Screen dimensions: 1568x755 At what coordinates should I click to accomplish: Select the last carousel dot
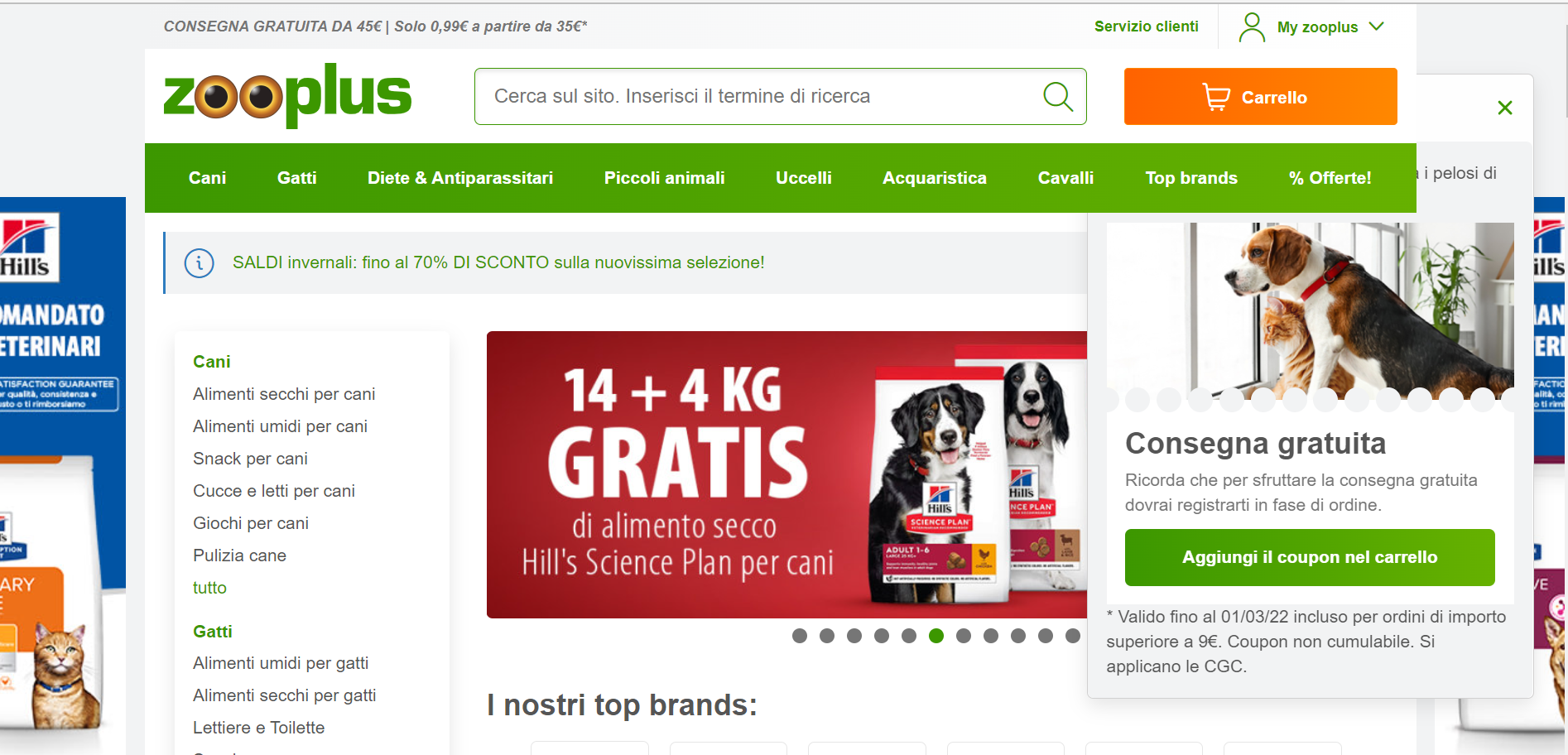tap(1073, 636)
